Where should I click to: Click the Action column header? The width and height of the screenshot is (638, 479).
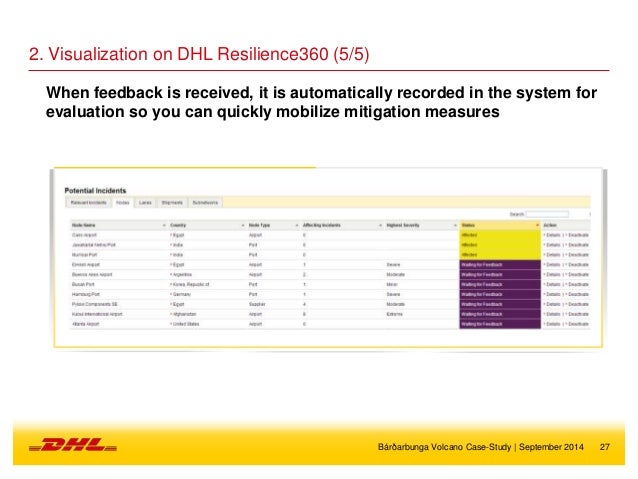[550, 225]
